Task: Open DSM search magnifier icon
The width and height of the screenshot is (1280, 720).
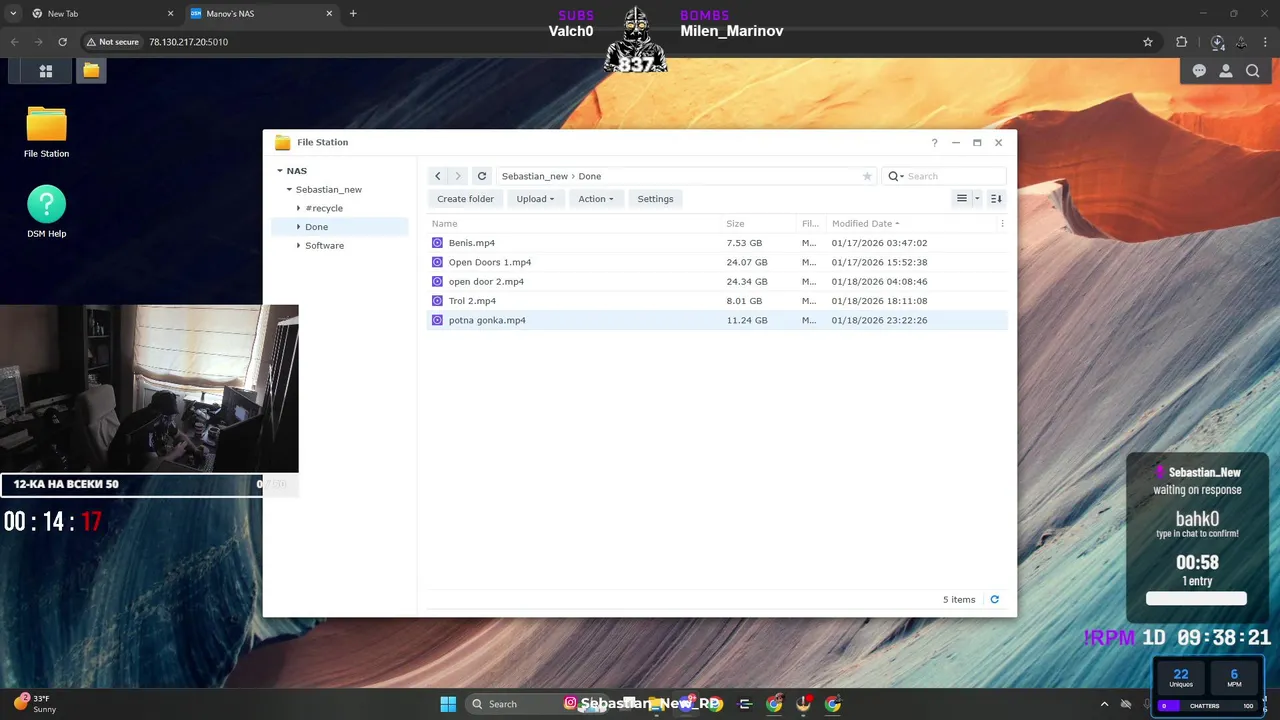Action: 1253,71
